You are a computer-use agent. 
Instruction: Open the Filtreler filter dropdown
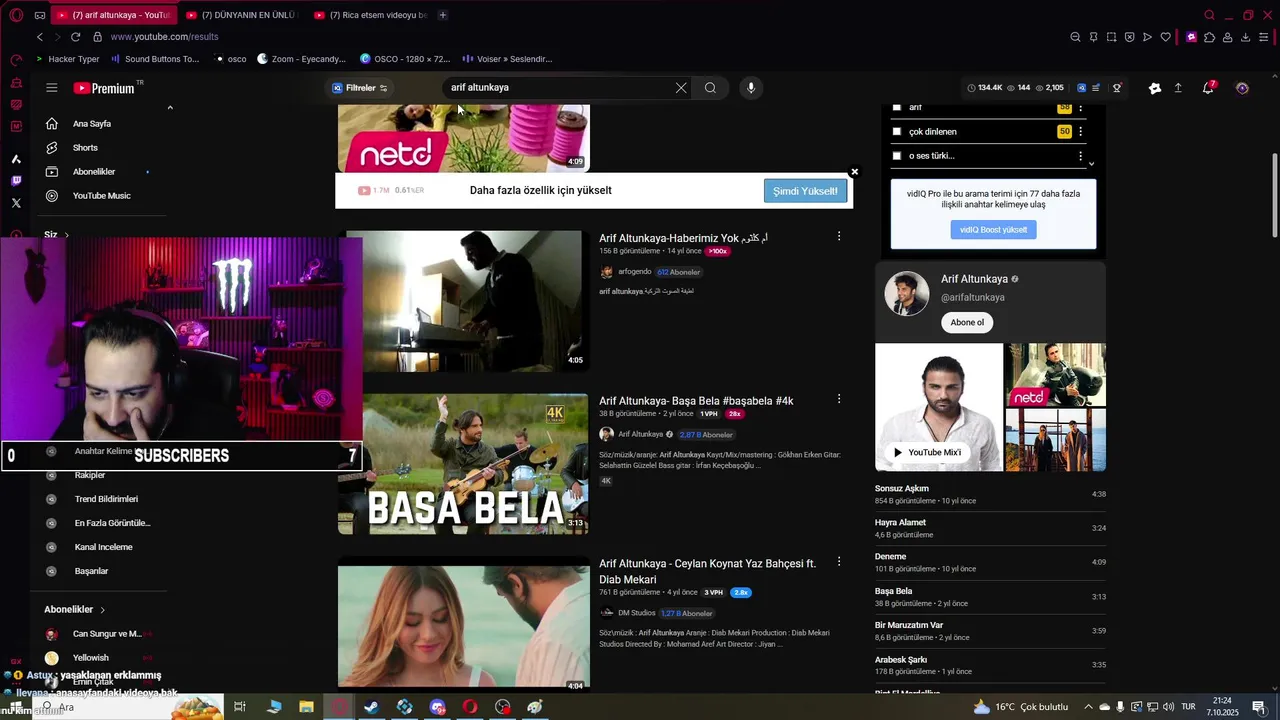(360, 88)
